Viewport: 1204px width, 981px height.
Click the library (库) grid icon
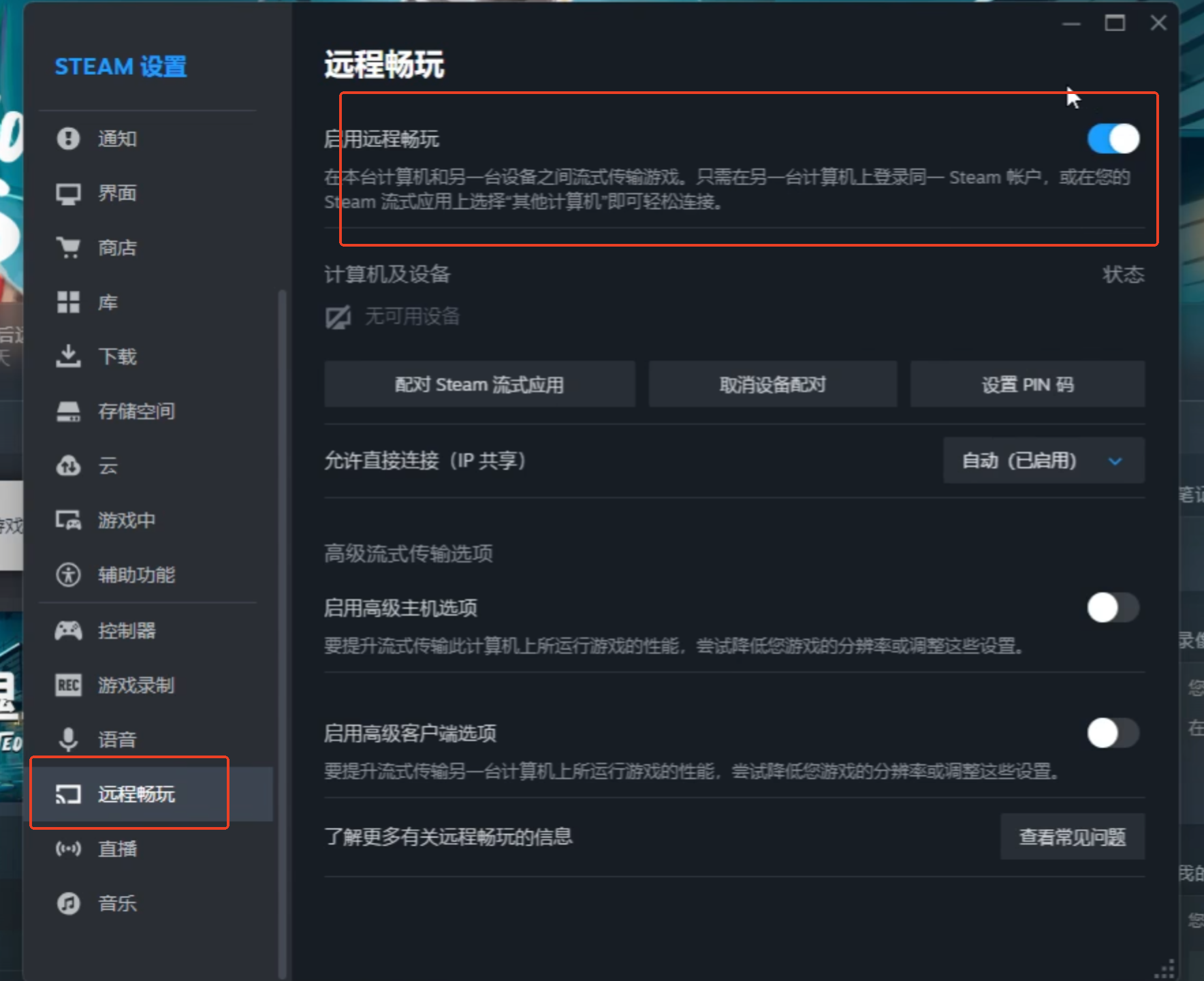[68, 302]
